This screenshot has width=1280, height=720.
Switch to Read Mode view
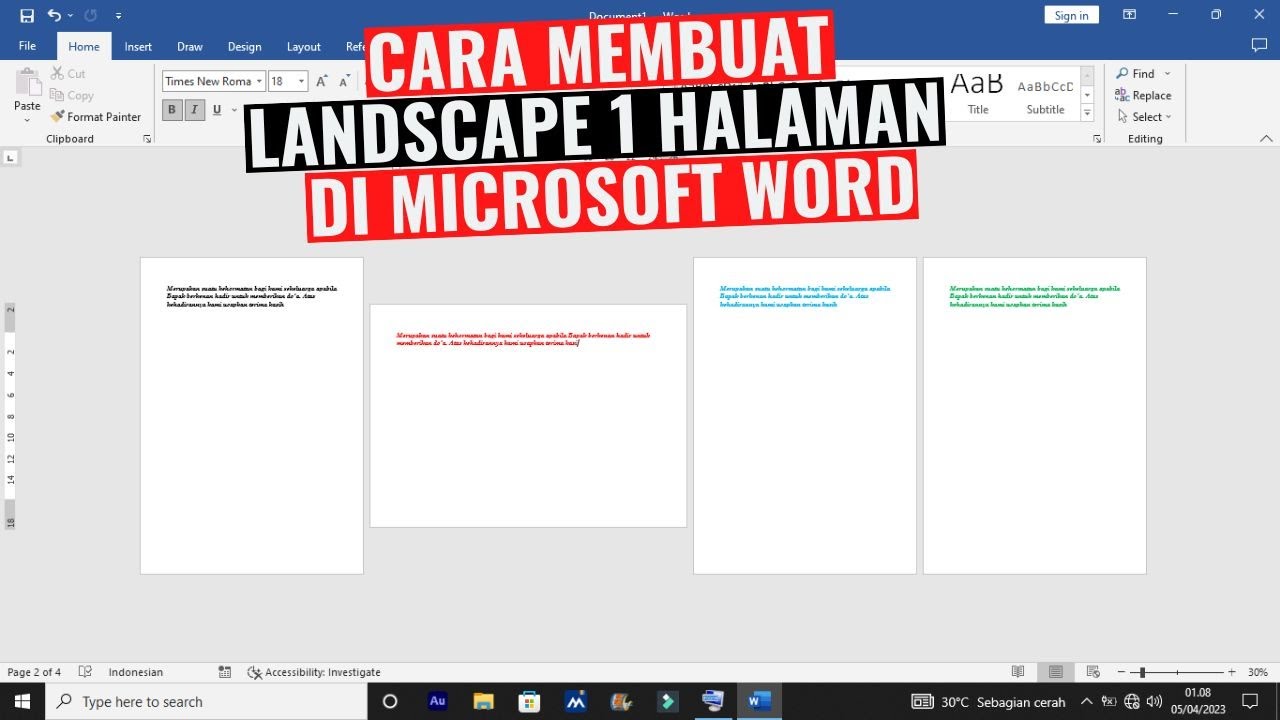[x=1018, y=672]
